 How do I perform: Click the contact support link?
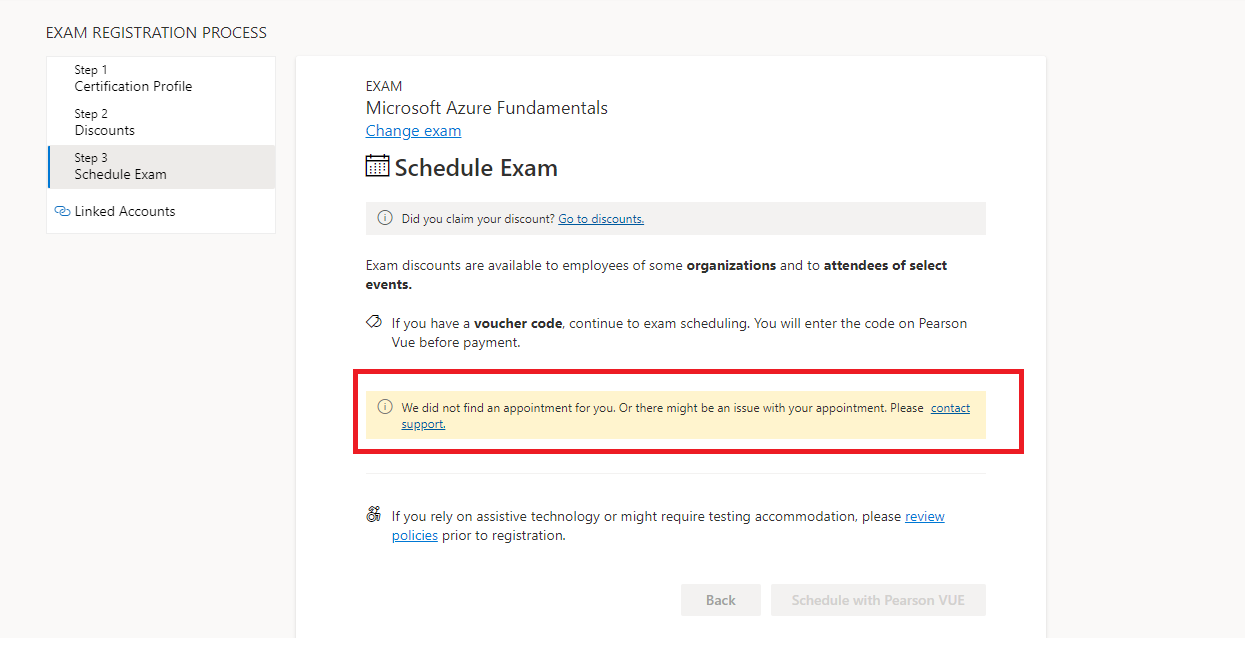click(x=949, y=407)
